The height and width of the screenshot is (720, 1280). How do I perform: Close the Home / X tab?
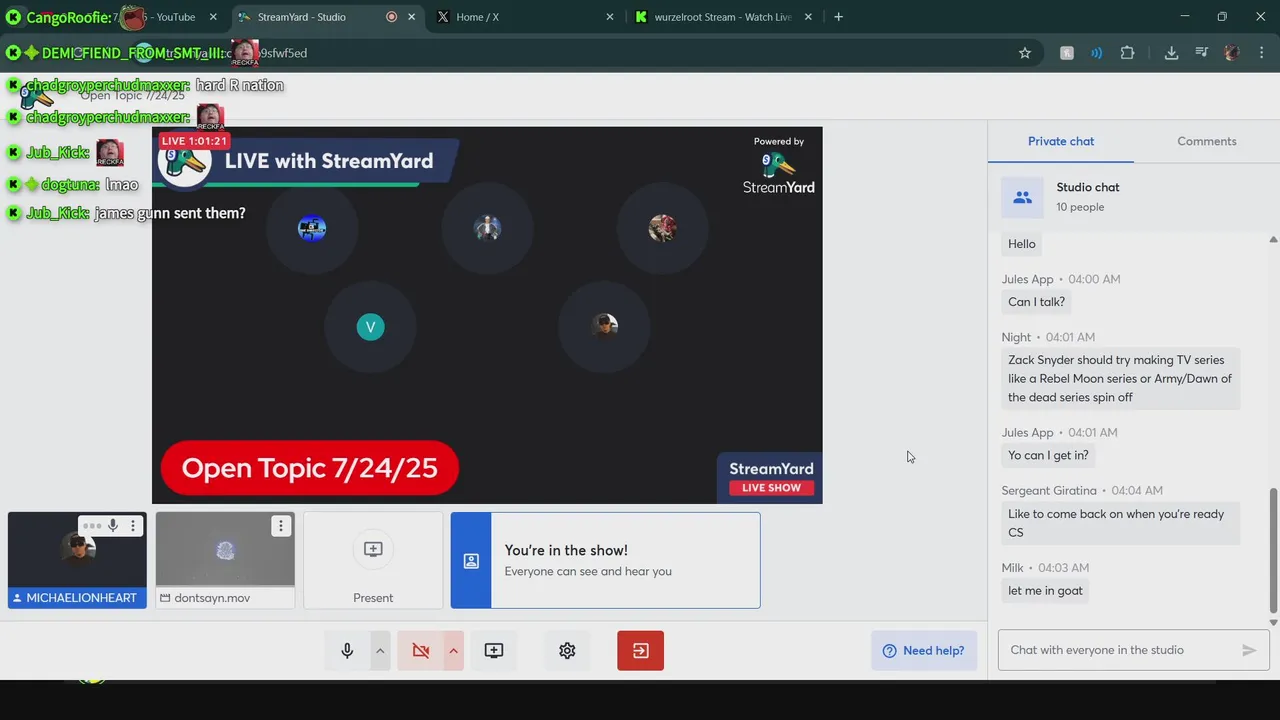tap(610, 17)
